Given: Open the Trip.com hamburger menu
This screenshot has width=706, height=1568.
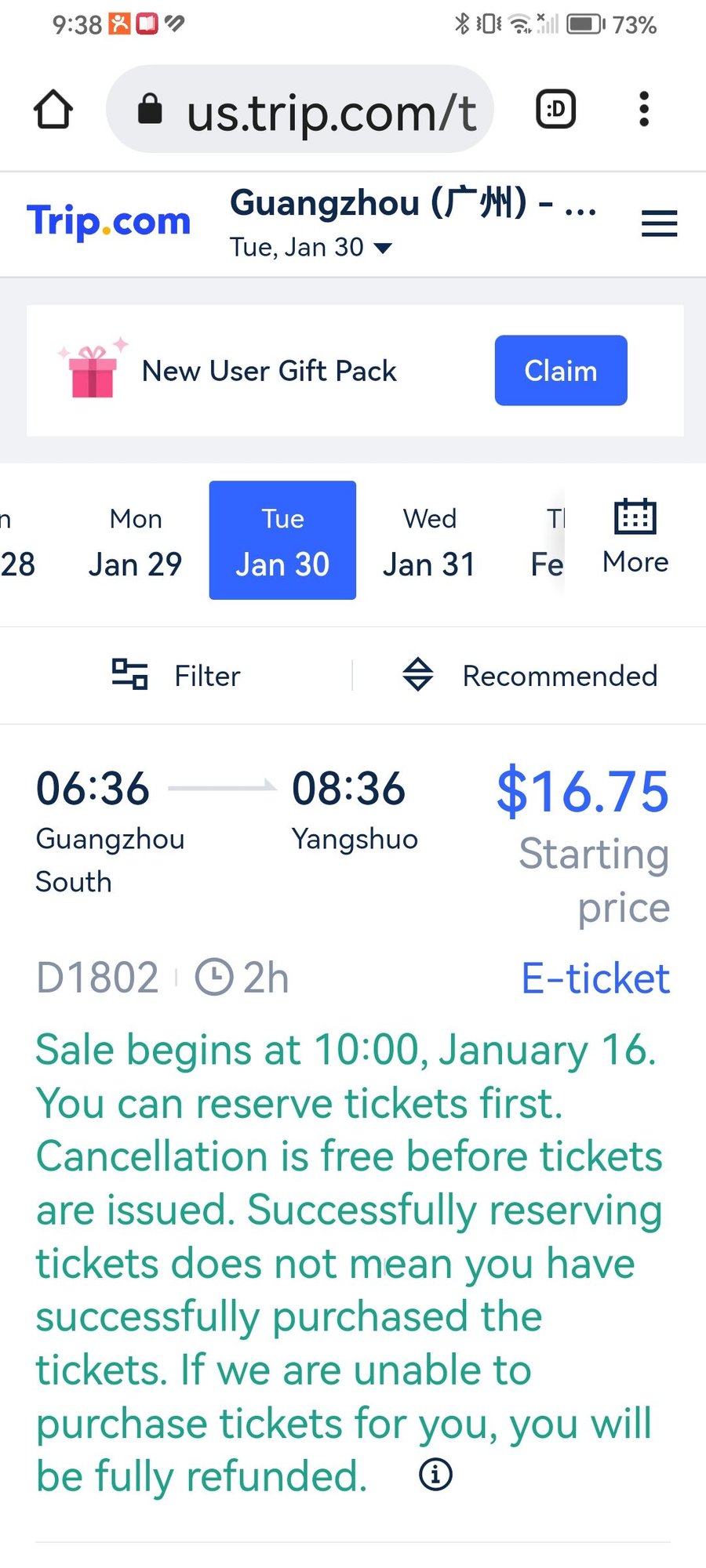Looking at the screenshot, I should 659,224.
